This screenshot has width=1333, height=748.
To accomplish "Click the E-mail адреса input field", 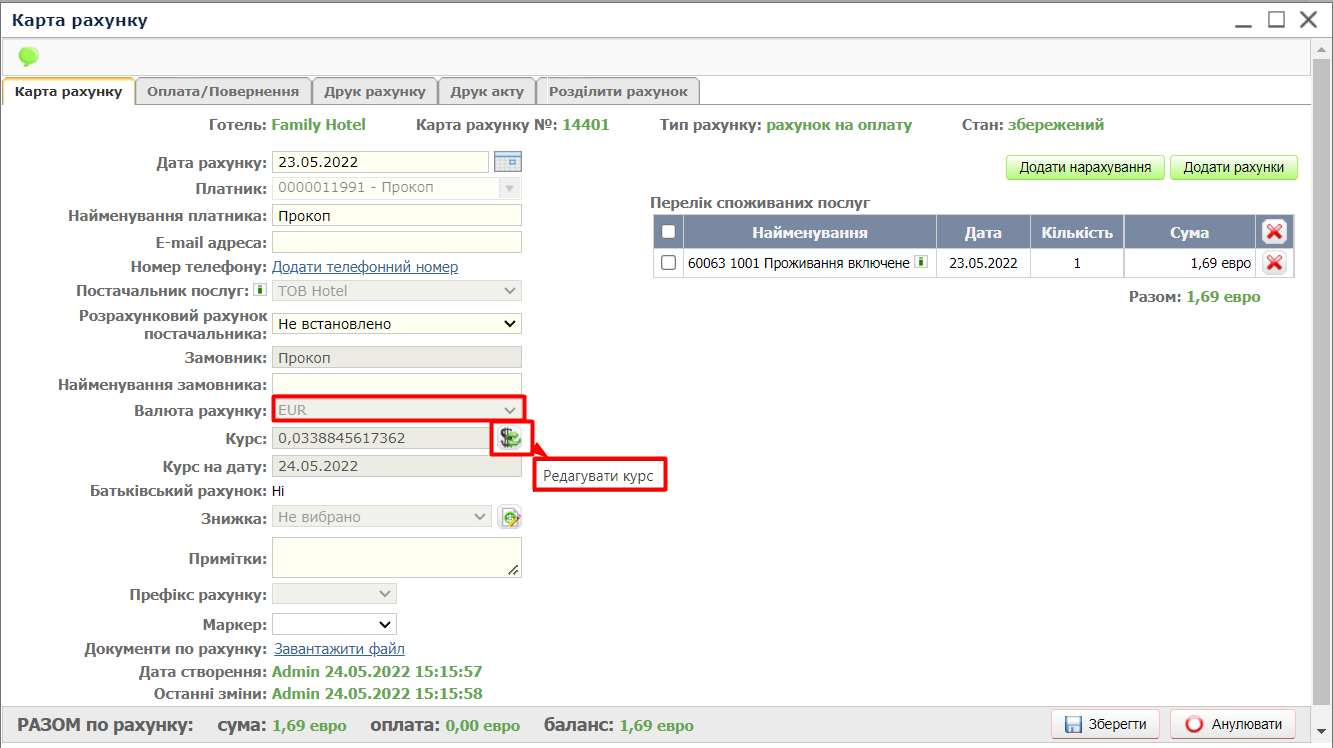I will [396, 242].
